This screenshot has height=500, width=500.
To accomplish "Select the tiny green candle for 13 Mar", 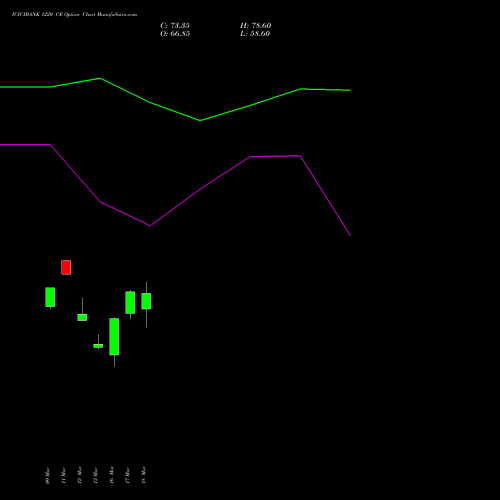I will [x=98, y=346].
